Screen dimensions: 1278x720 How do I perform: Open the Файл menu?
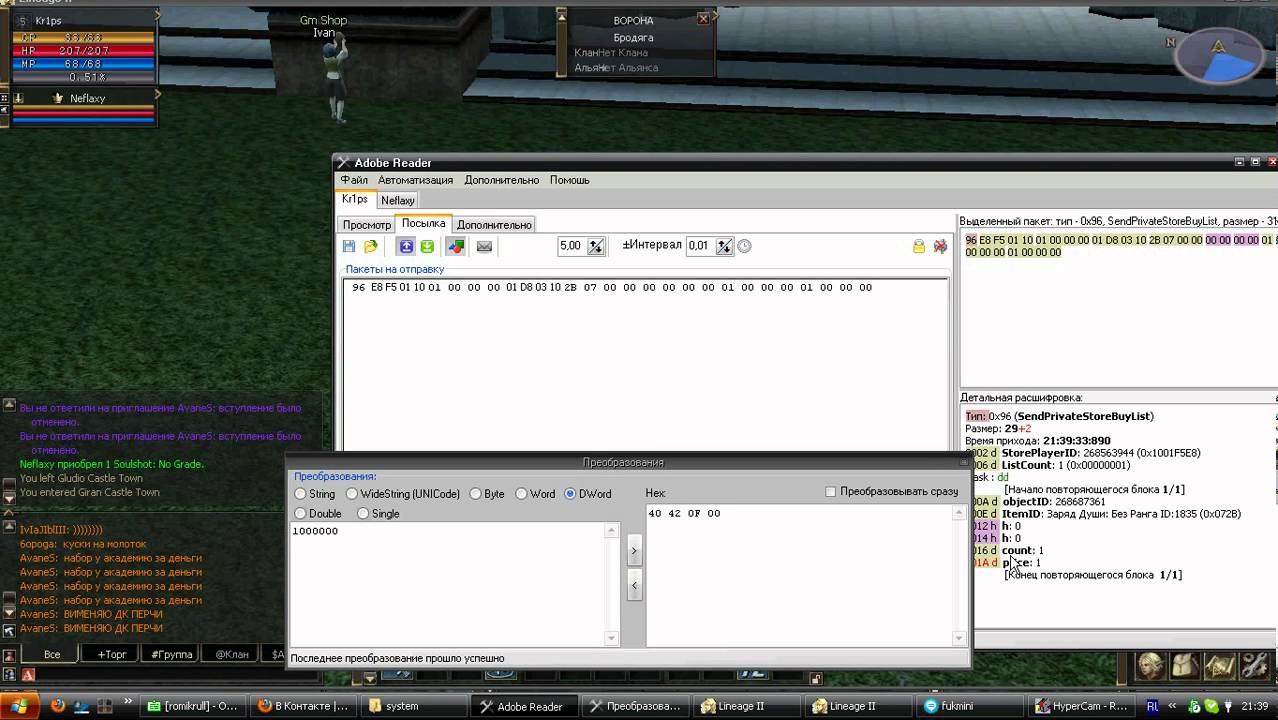pos(354,180)
